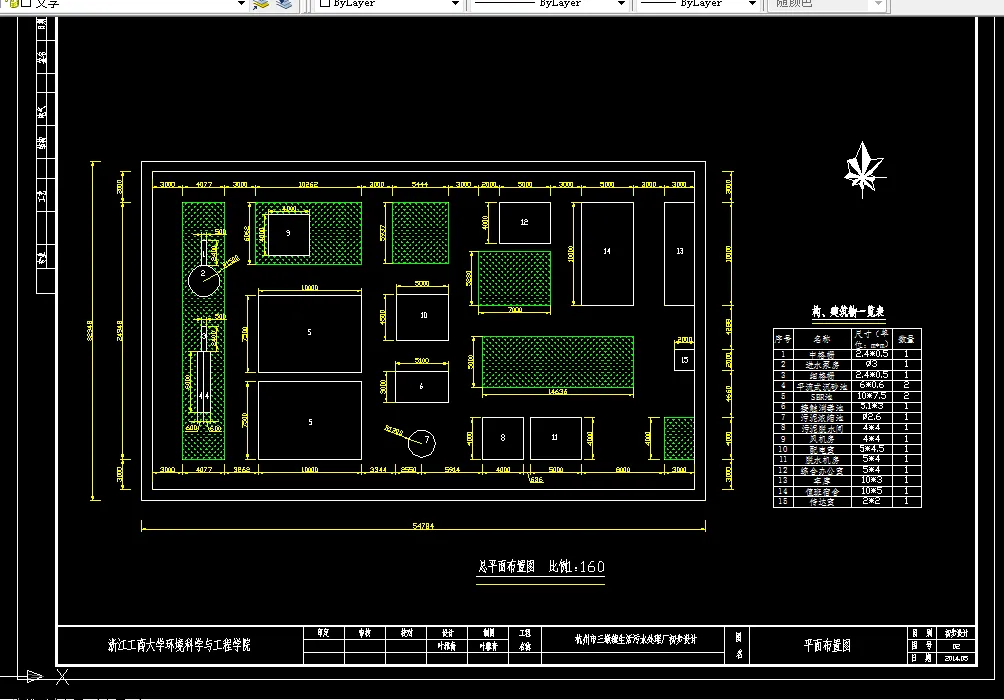Select the upper SBR tank label 5
This screenshot has width=1004, height=700.
pos(309,332)
